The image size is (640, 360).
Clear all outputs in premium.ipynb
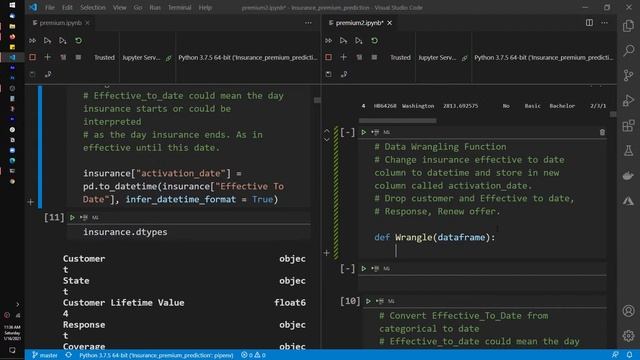[63, 57]
